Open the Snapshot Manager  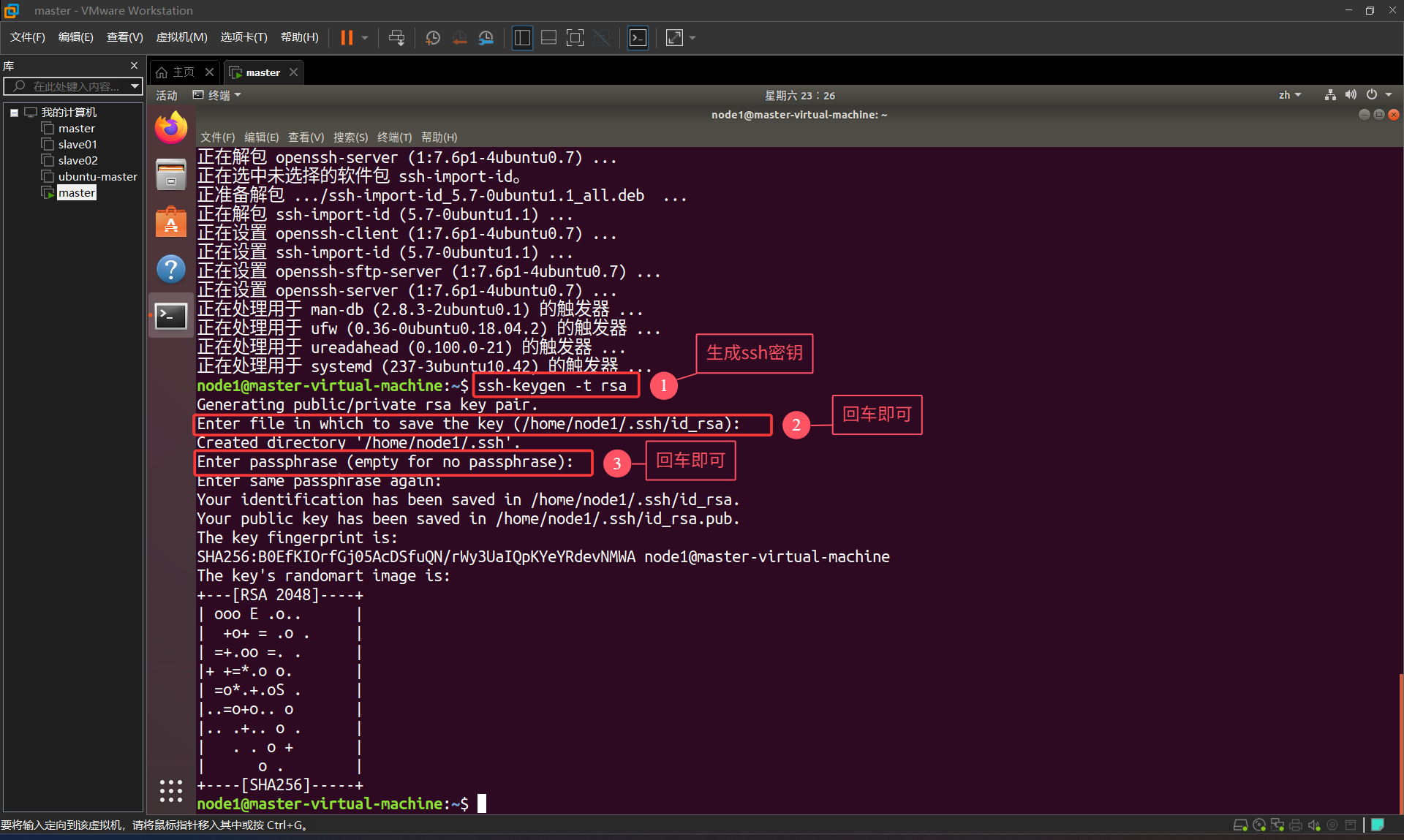486,37
